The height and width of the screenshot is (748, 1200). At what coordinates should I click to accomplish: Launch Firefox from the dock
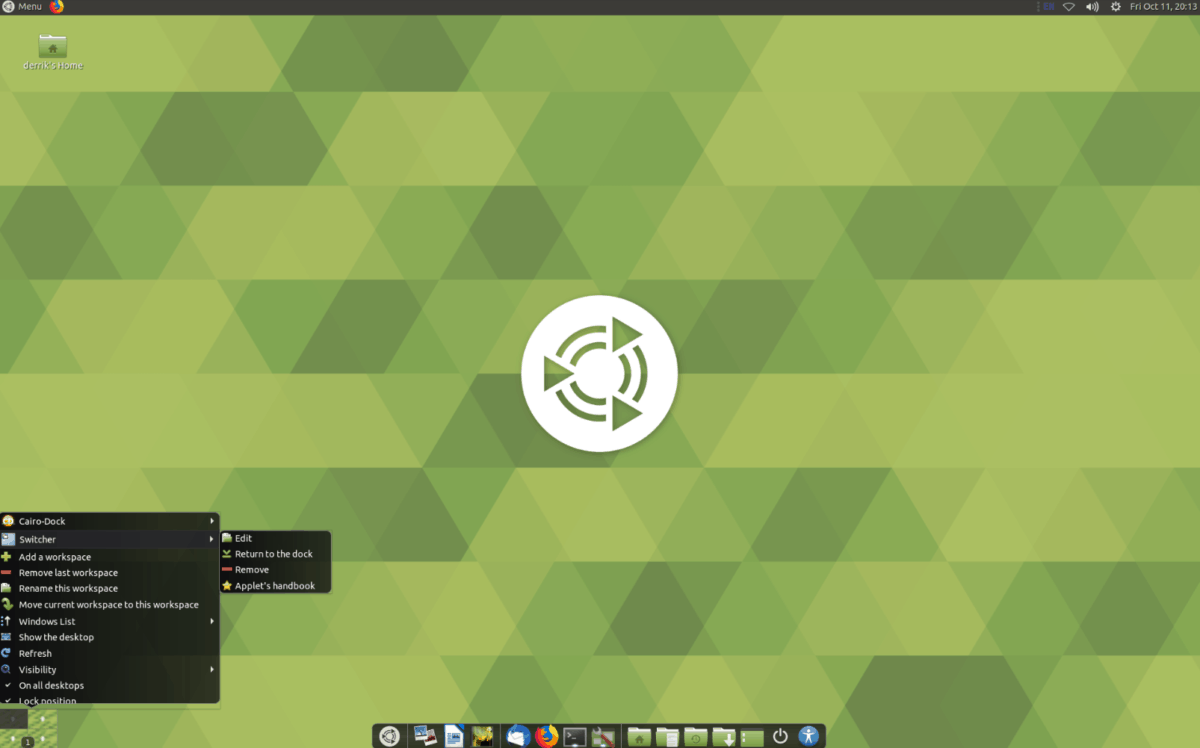(x=546, y=733)
